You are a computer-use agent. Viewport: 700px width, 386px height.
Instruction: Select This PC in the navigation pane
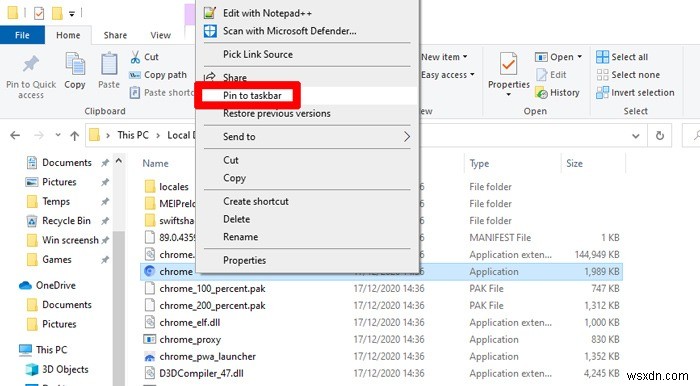(43, 349)
